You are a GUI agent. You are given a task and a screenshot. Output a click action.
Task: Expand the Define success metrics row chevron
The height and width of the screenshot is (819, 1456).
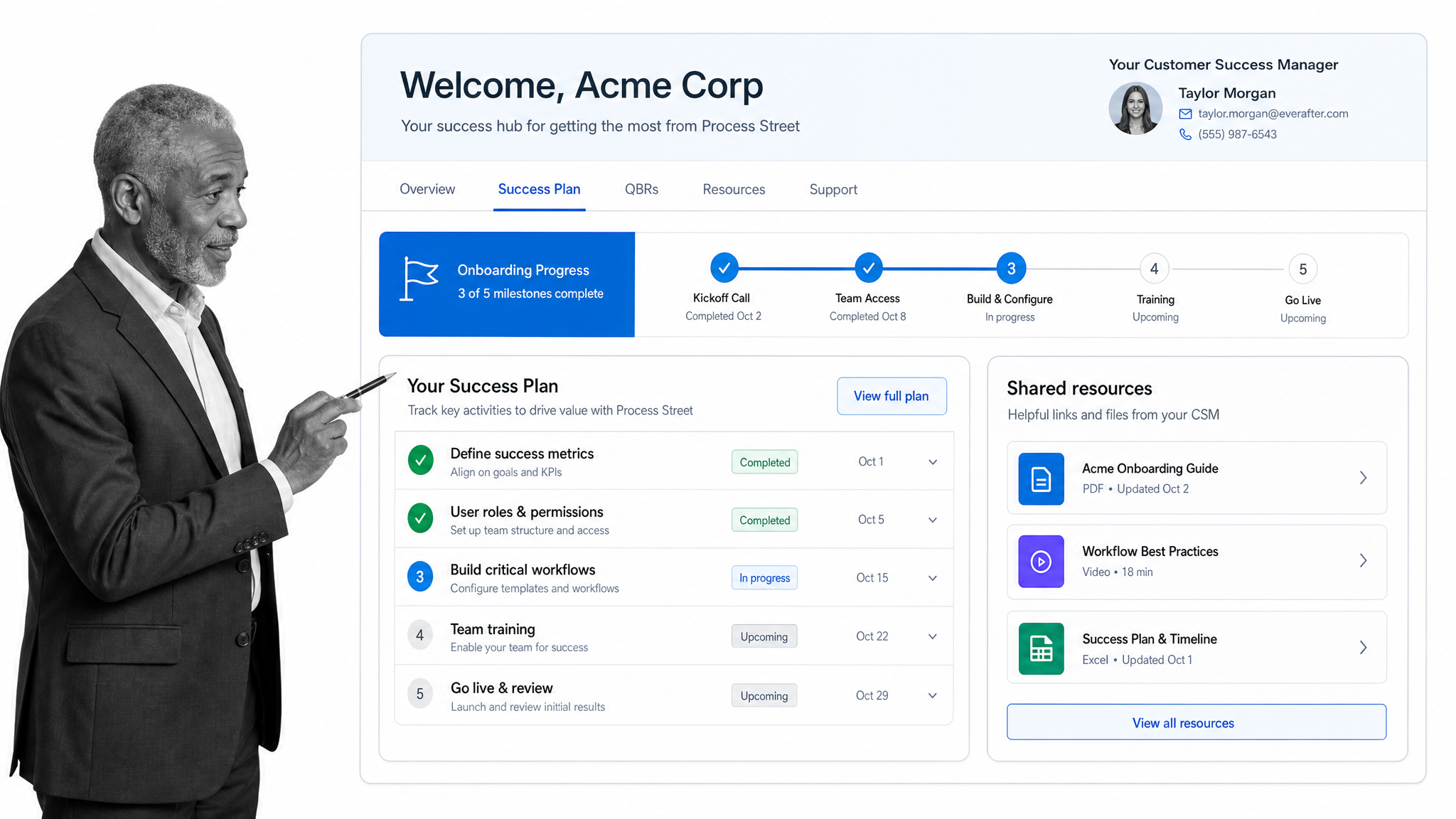point(933,462)
